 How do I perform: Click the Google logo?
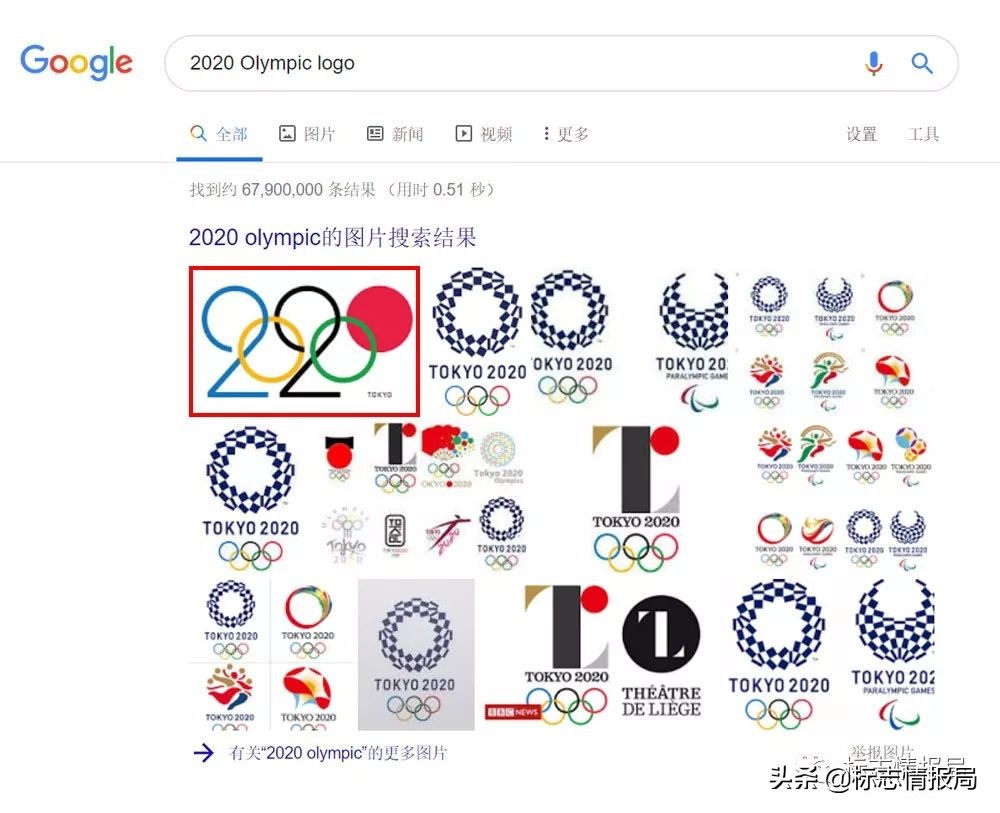(x=77, y=62)
